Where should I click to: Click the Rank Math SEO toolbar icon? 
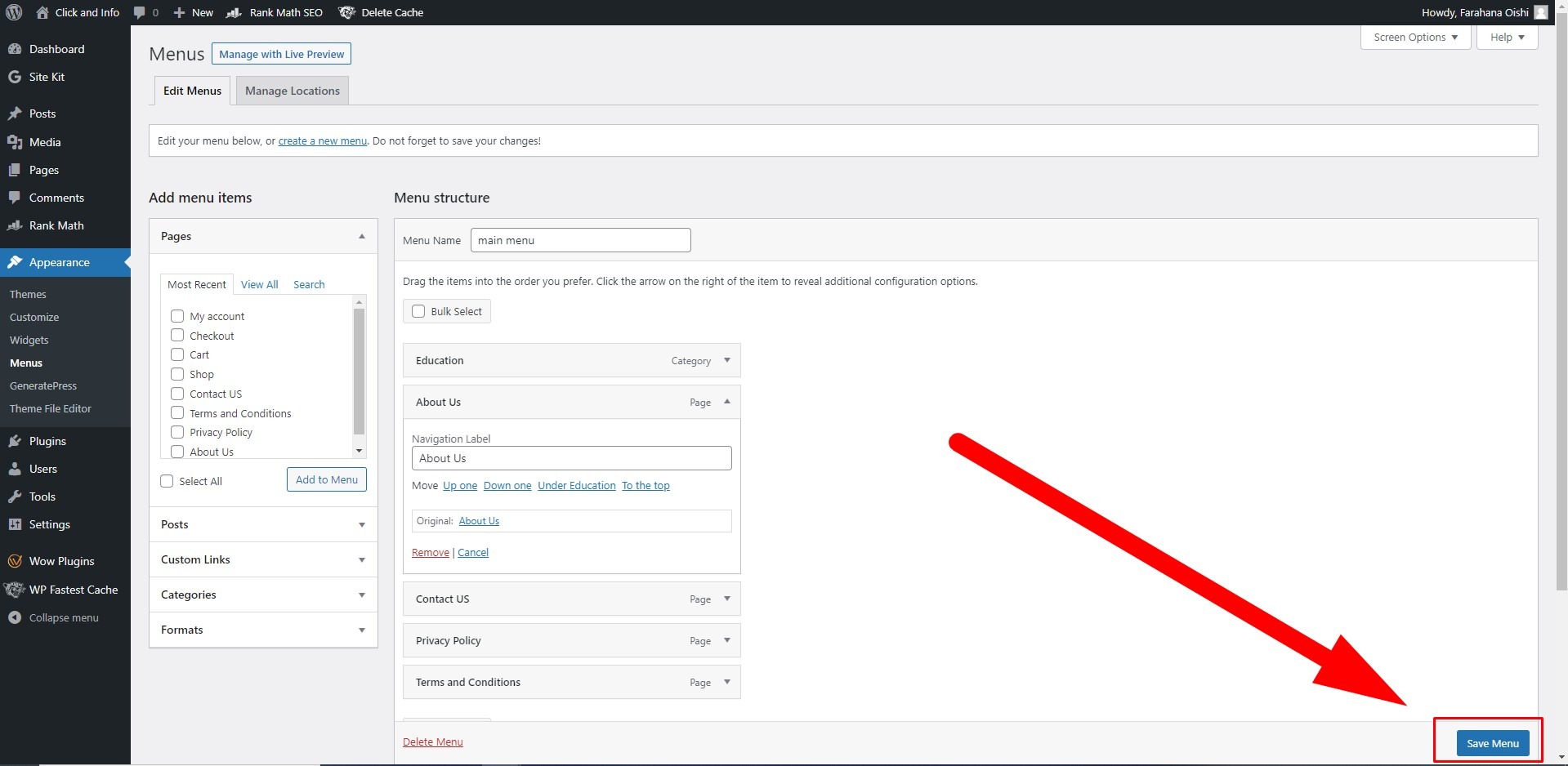[x=234, y=12]
